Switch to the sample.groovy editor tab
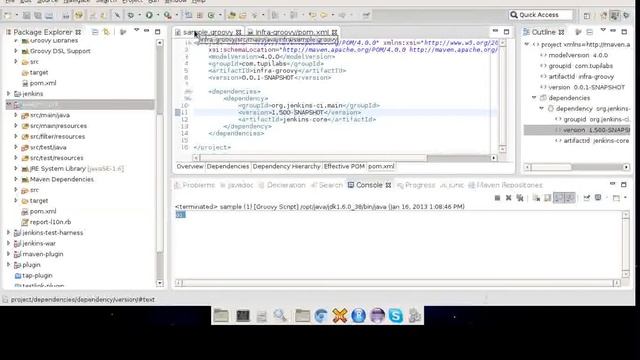The width and height of the screenshot is (640, 360). click(208, 32)
